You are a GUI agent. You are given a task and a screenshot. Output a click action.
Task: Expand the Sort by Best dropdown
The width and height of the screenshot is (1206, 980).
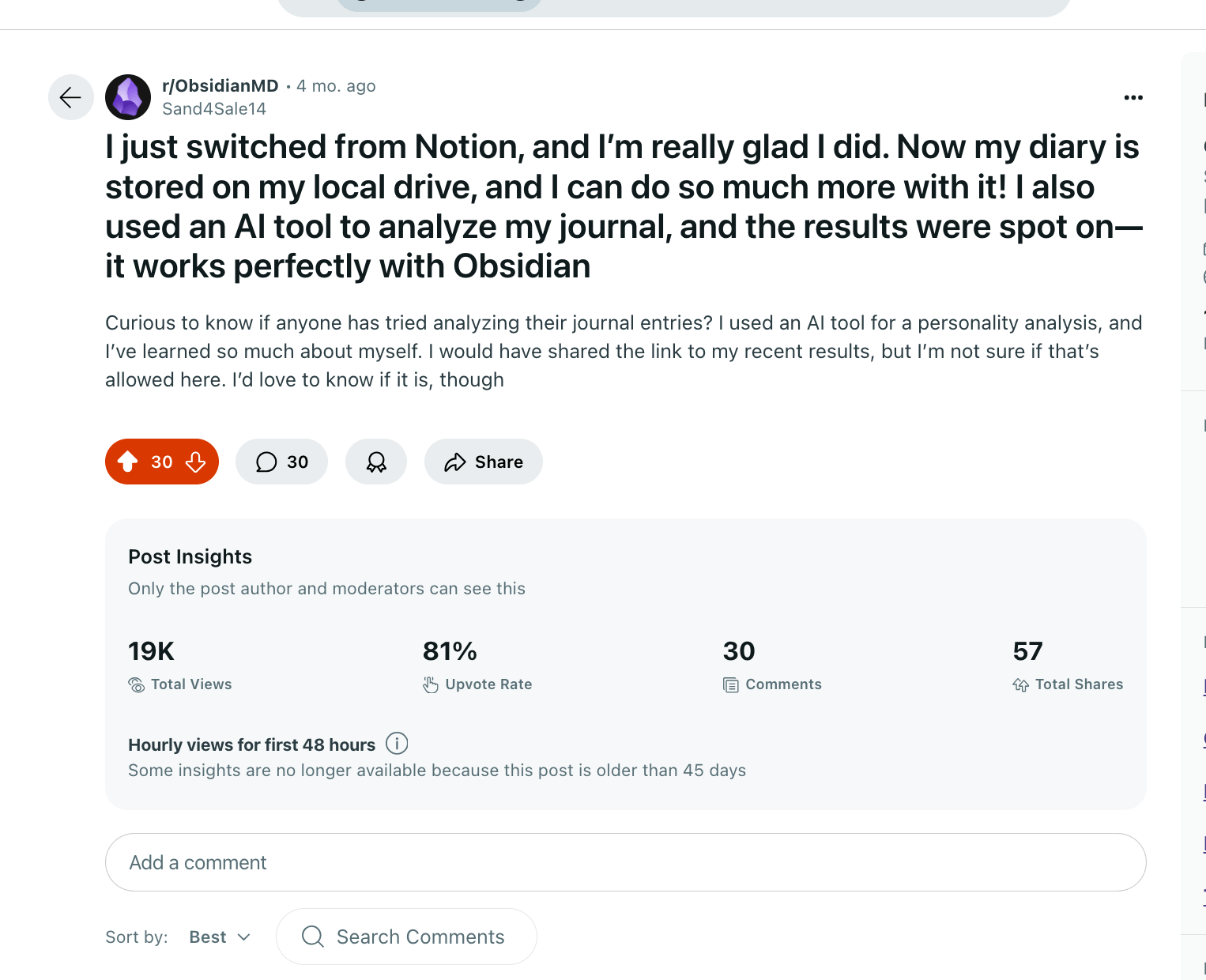pyautogui.click(x=219, y=937)
